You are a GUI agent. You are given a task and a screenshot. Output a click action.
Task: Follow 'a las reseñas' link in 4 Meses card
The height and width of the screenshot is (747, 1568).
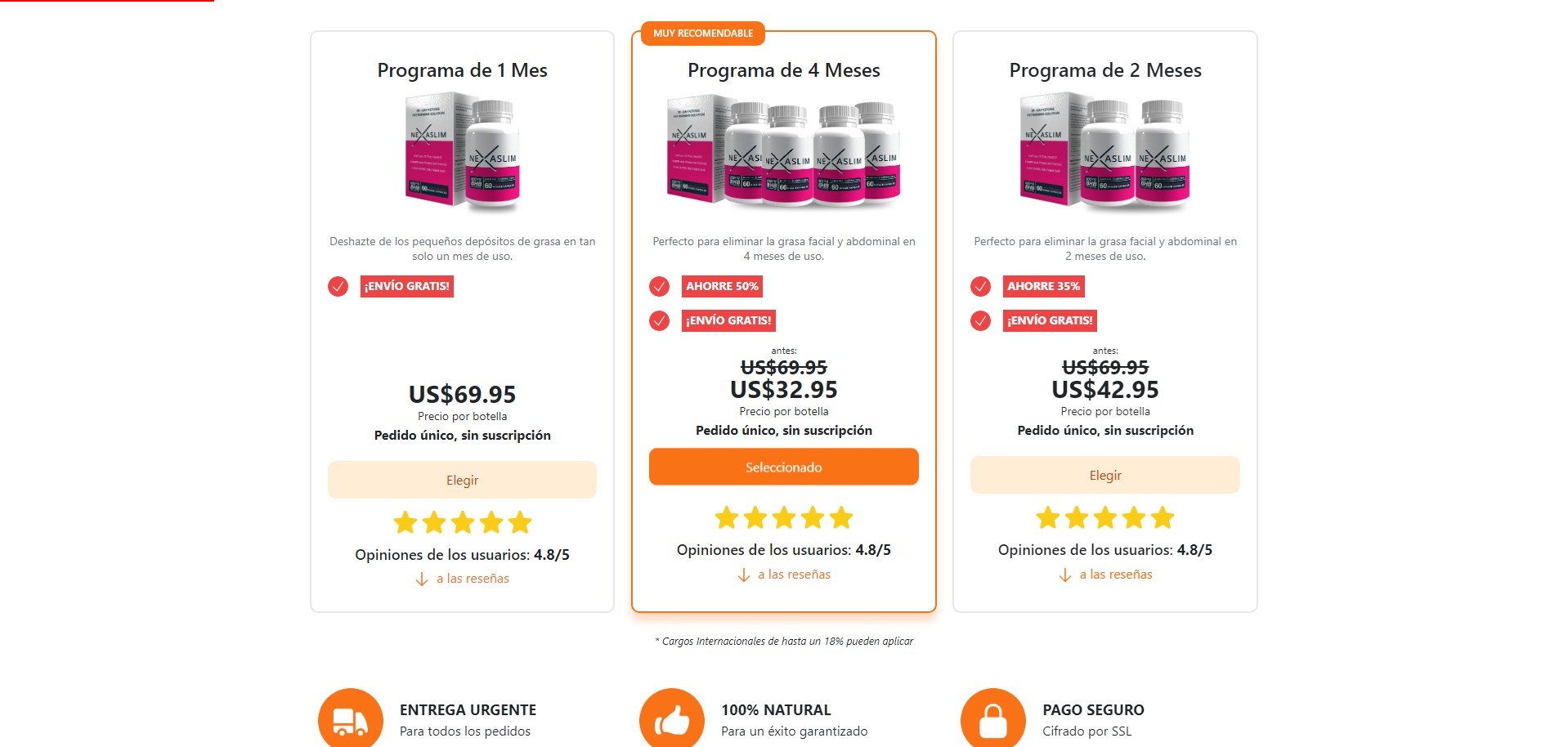click(794, 575)
